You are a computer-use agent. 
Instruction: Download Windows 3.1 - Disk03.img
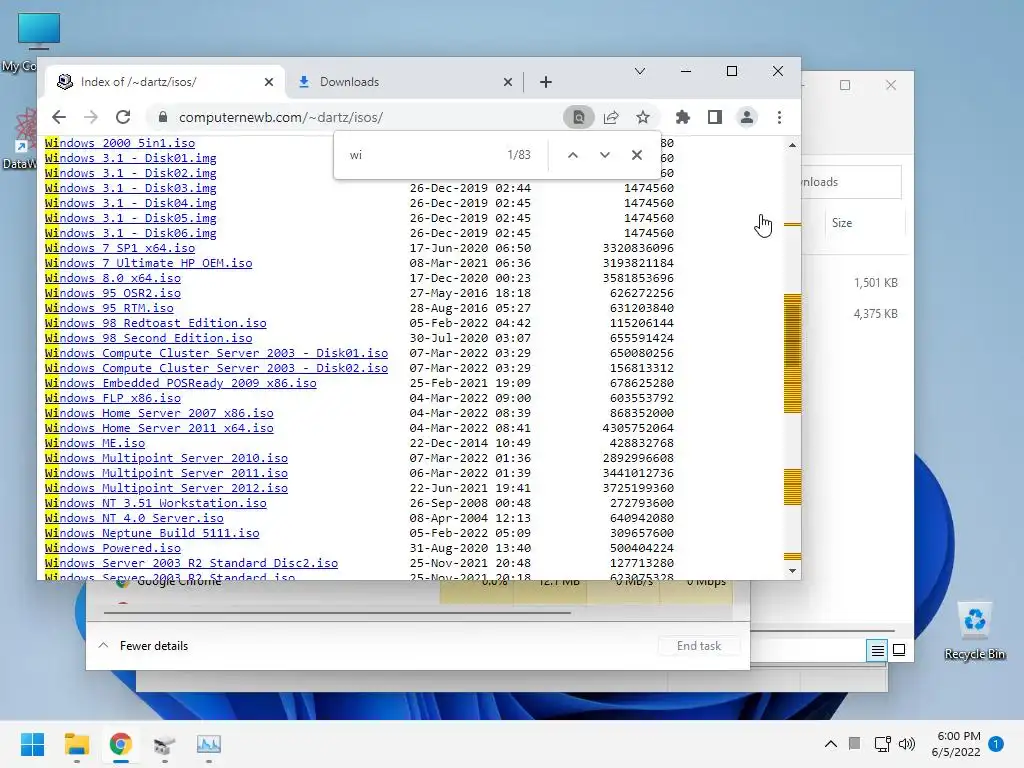131,188
